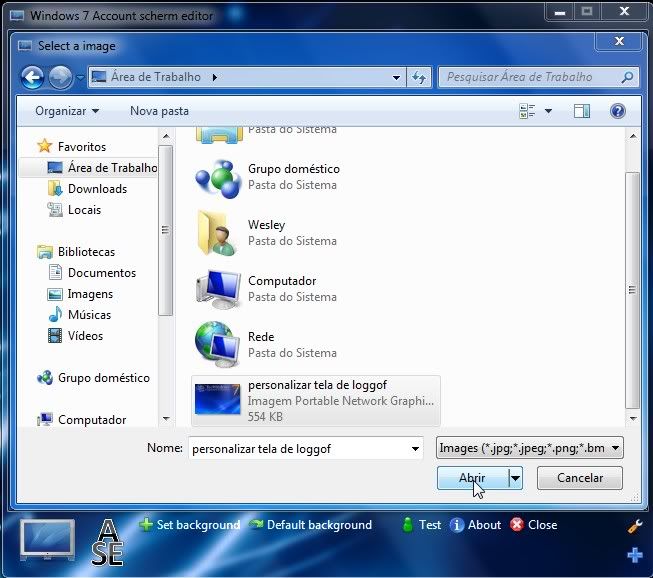Toggle the preview pane icon
Image resolution: width=653 pixels, height=578 pixels.
pyautogui.click(x=584, y=111)
